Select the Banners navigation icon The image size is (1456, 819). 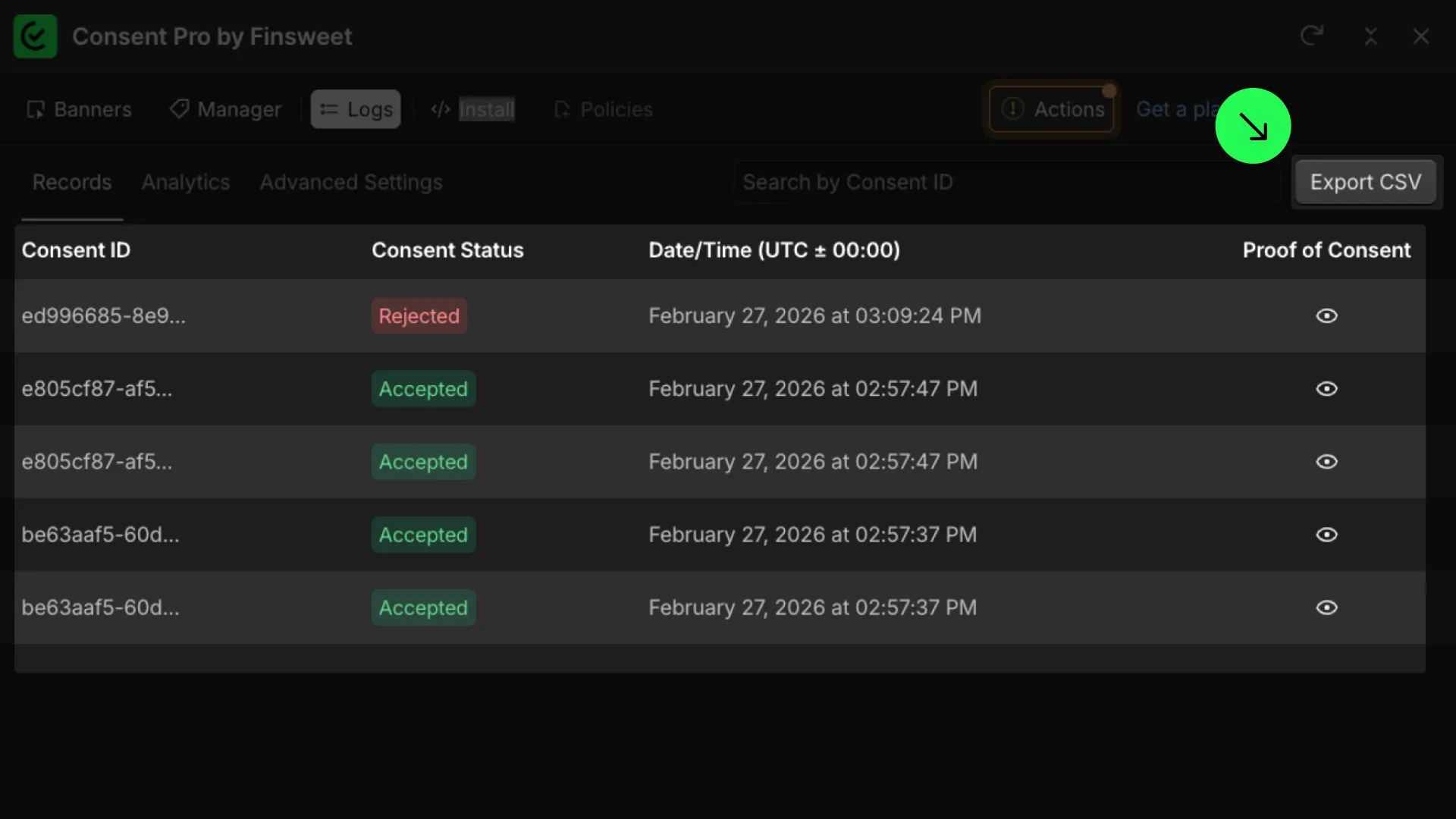(35, 108)
